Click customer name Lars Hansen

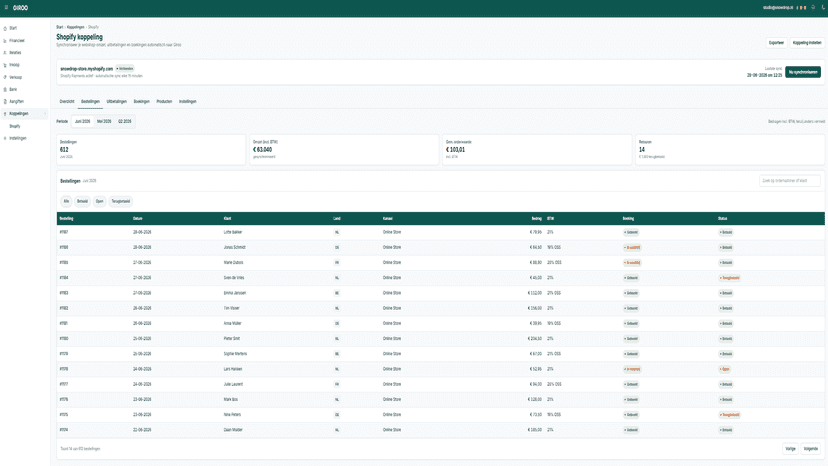pyautogui.click(x=233, y=369)
